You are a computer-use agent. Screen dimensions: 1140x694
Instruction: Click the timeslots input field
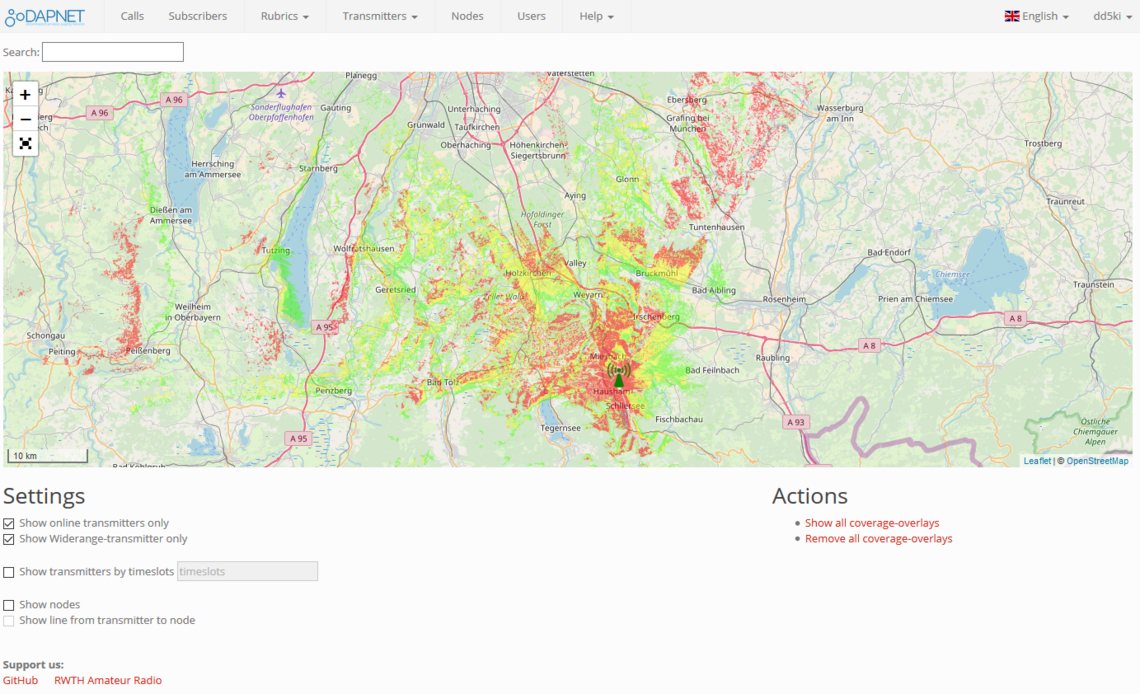point(247,571)
